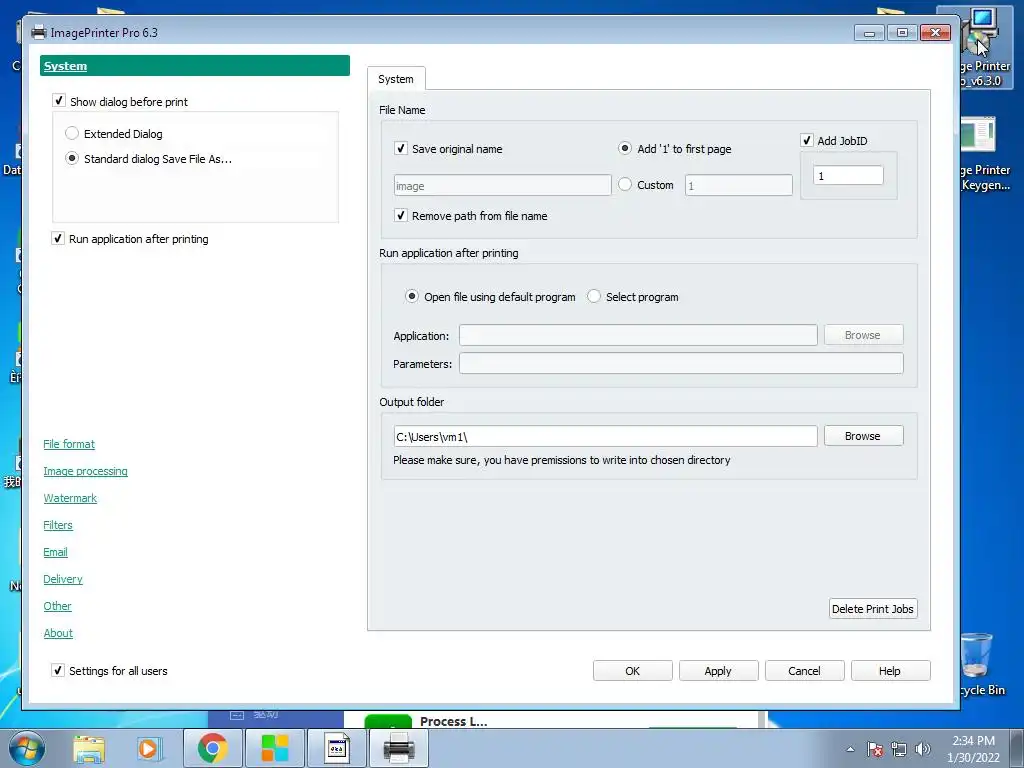
Task: Open the Email section
Action: [x=56, y=552]
